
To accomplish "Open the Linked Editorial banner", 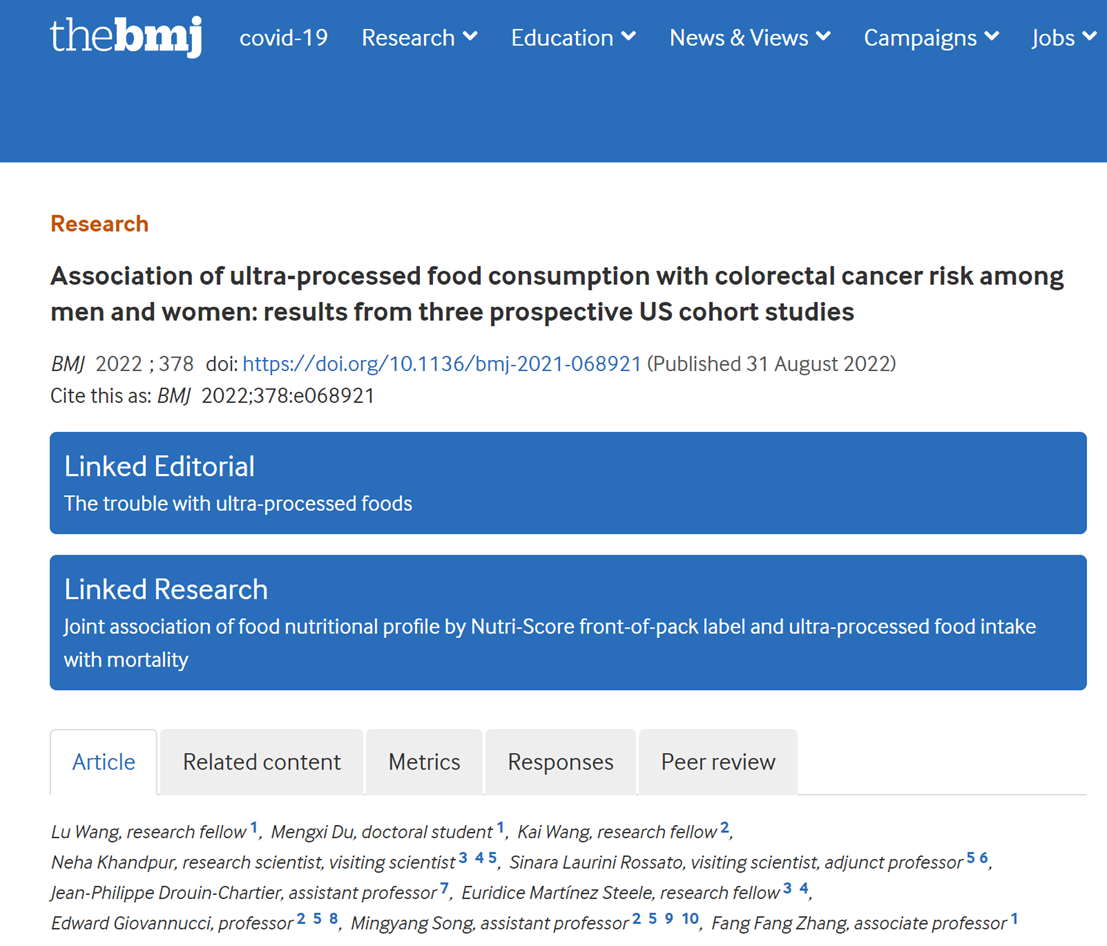I will (568, 483).
